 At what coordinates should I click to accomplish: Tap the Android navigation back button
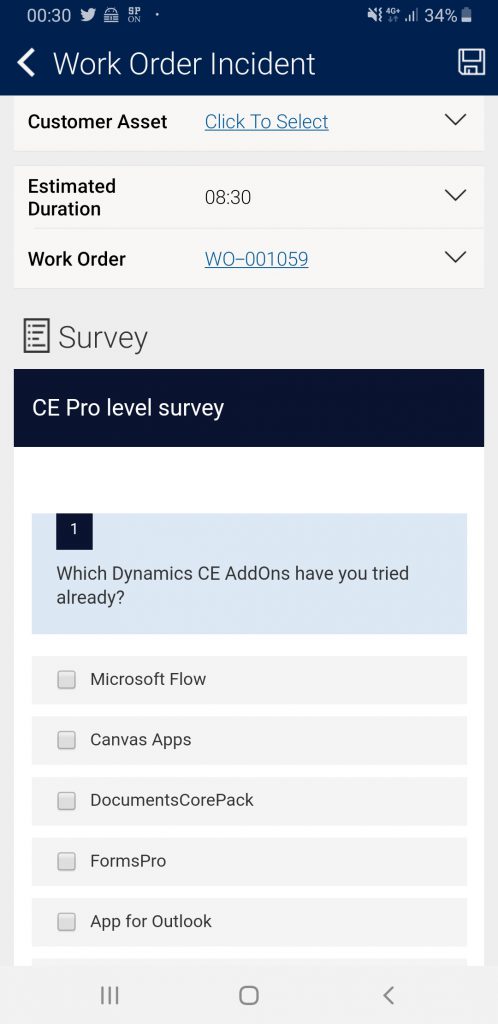tap(388, 995)
